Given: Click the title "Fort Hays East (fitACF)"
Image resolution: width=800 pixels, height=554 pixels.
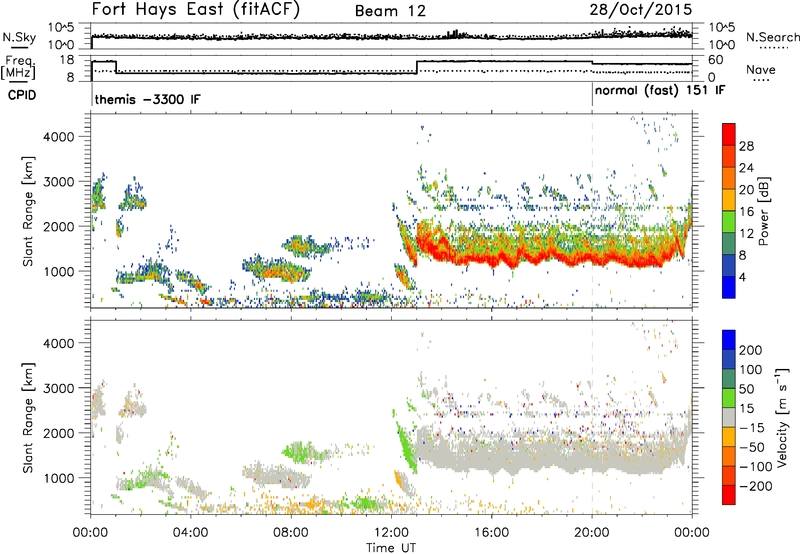Looking at the screenshot, I should tap(196, 9).
